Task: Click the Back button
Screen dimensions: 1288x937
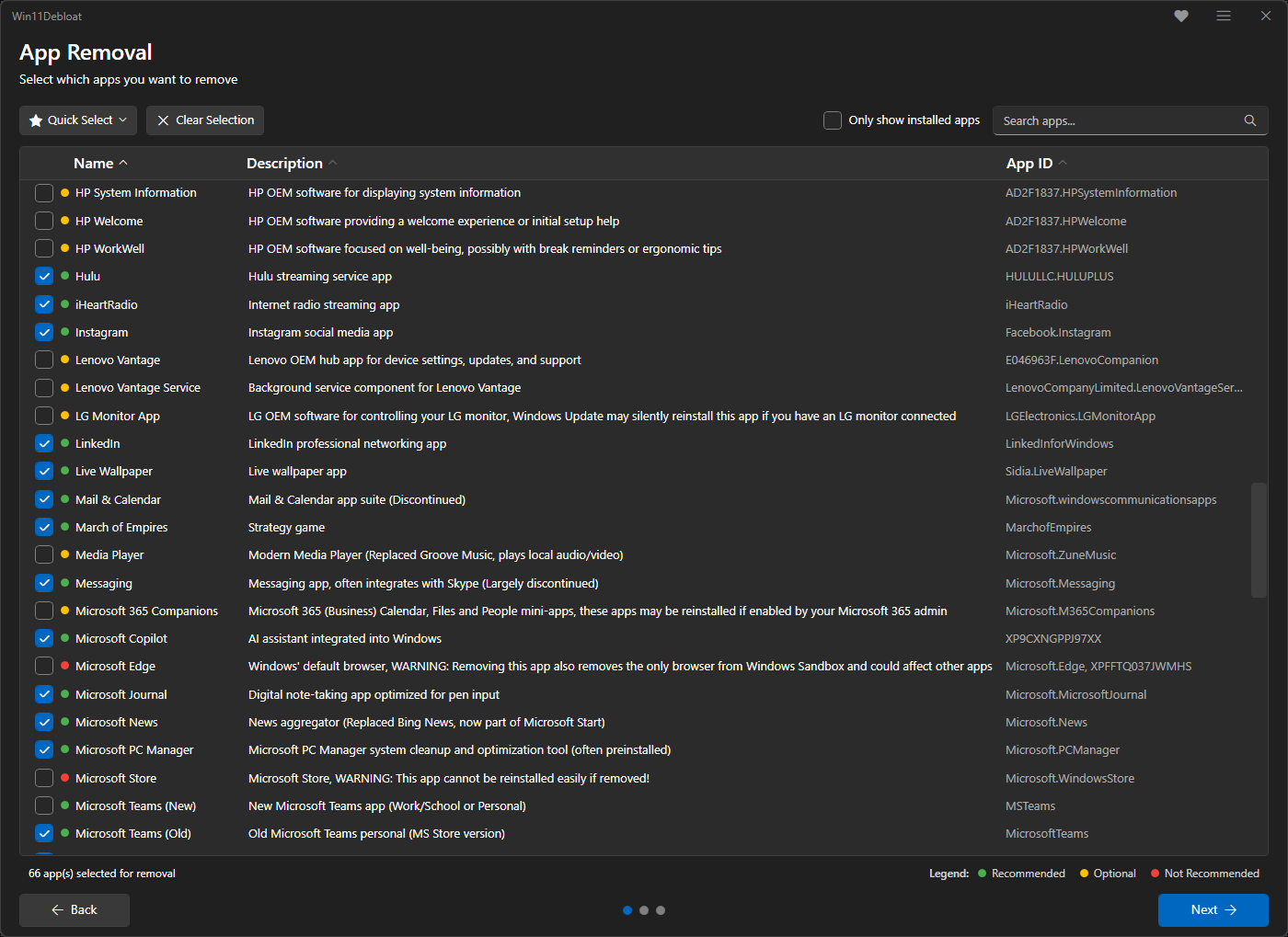Action: tap(75, 909)
